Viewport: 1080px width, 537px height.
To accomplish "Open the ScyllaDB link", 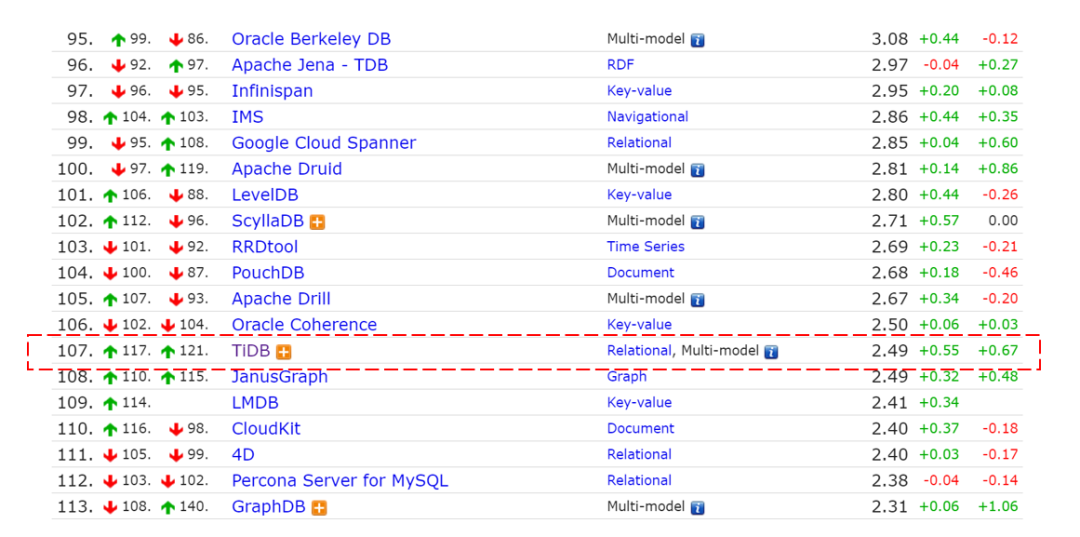I will 269,221.
